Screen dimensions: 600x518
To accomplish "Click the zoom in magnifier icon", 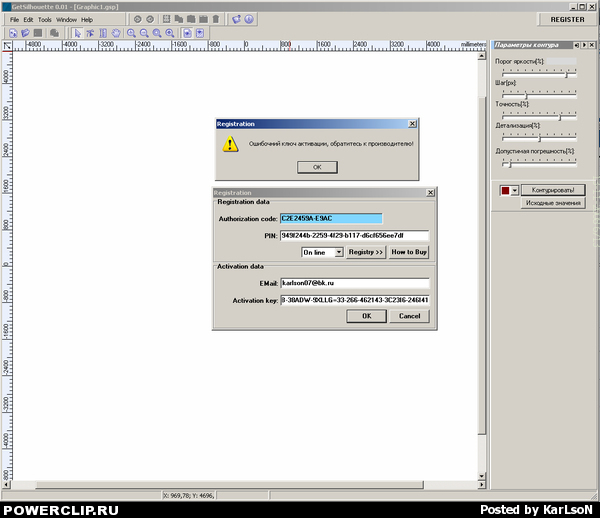I will click(131, 33).
